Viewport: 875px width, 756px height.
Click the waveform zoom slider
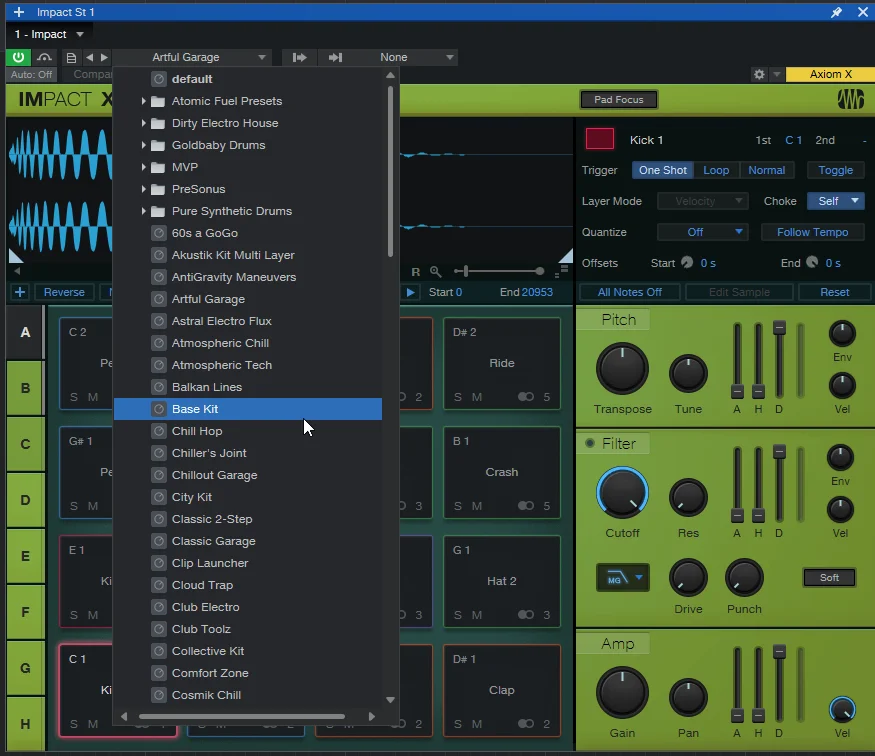tap(499, 271)
